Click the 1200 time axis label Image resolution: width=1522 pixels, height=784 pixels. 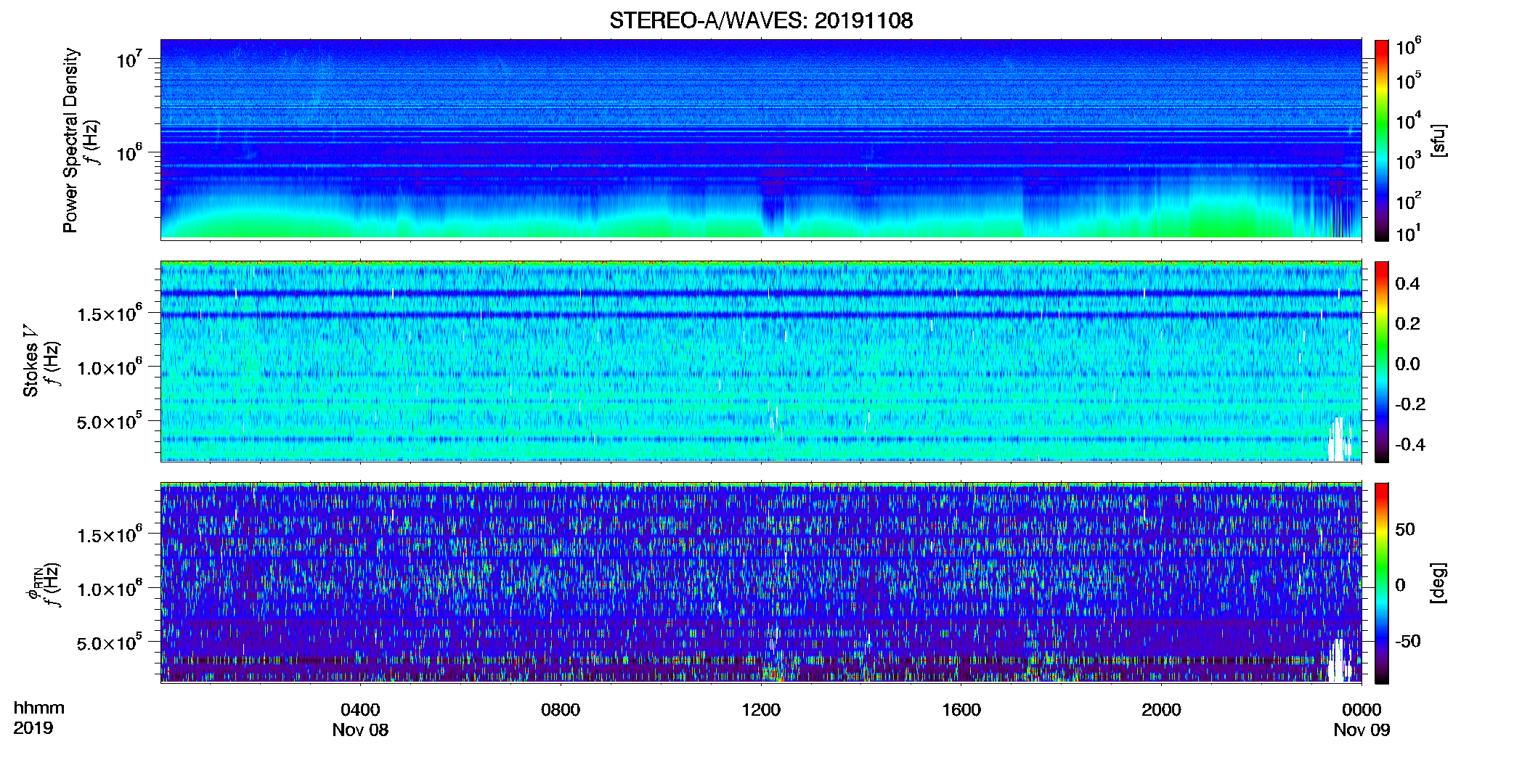coord(761,709)
